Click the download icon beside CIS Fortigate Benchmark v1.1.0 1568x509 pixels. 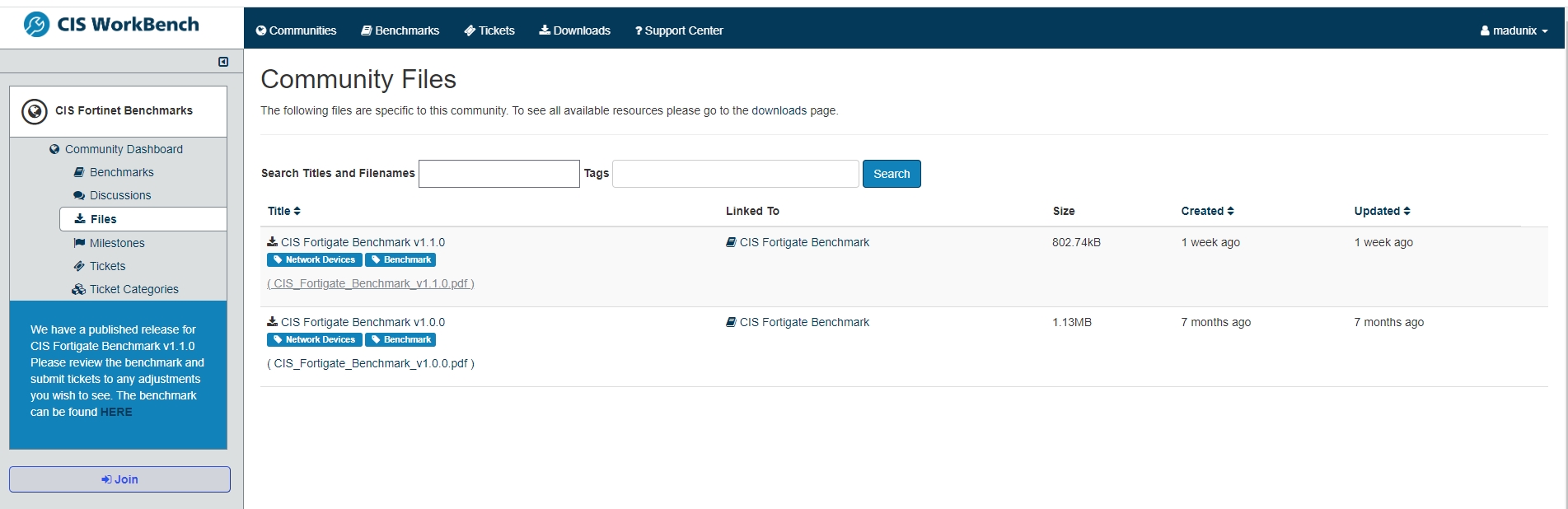[273, 242]
